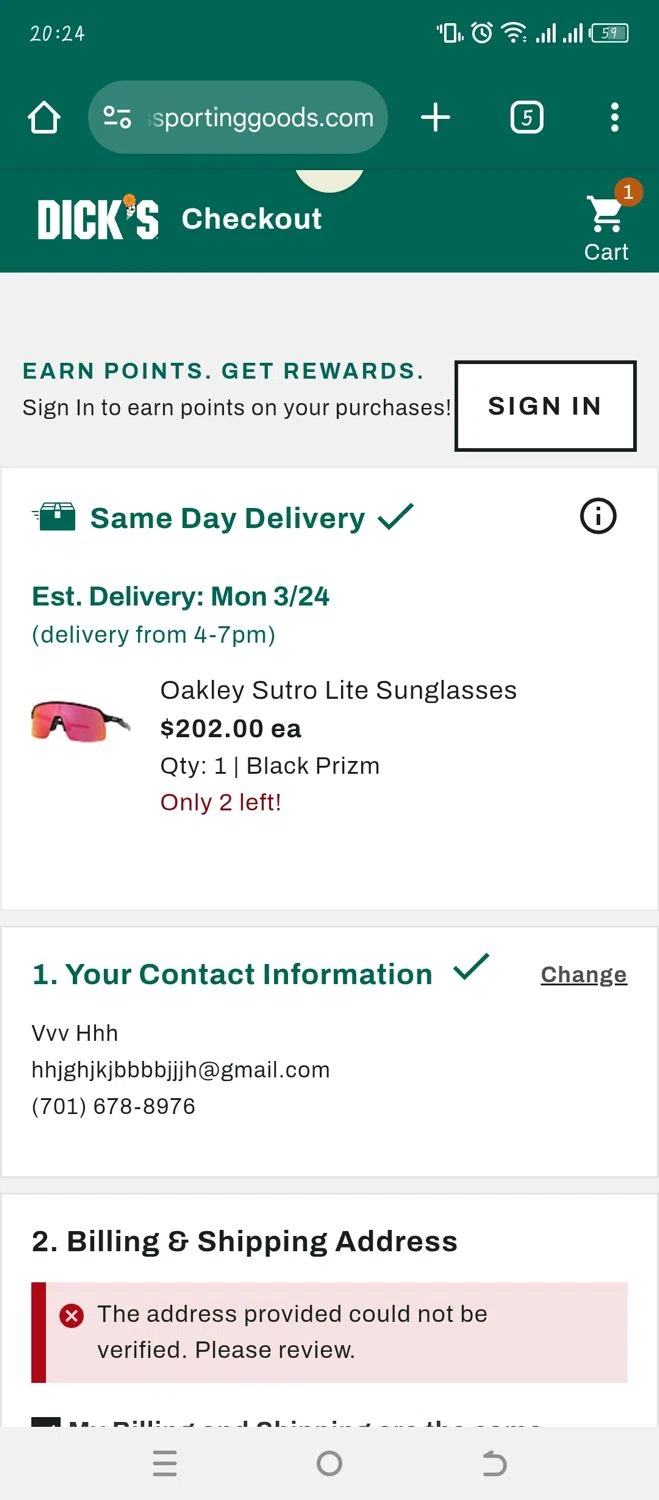
Task: Tap the browser home icon
Action: pos(44,118)
